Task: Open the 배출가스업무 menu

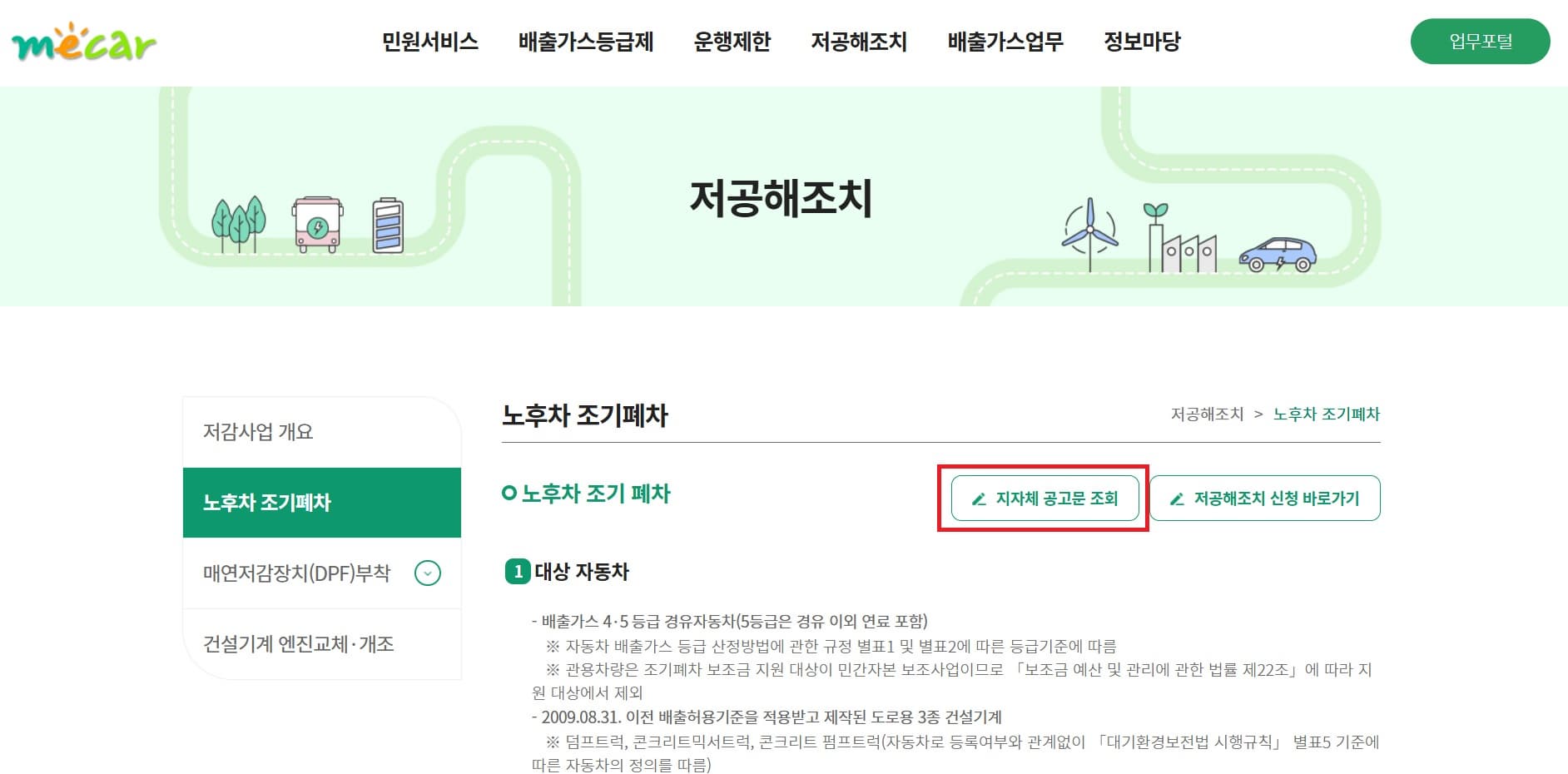Action: coord(1005,42)
